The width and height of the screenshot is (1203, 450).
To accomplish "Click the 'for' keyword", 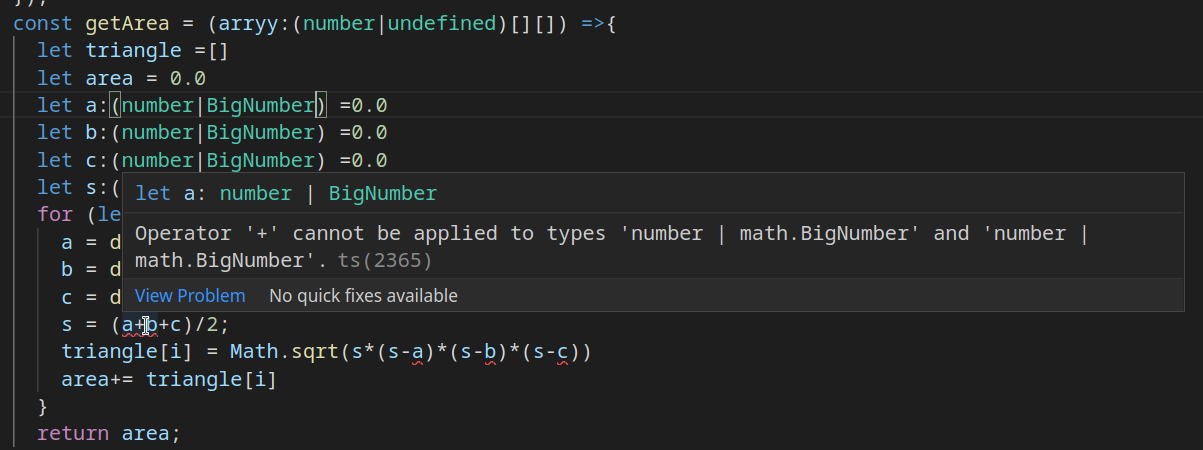I will pyautogui.click(x=55, y=214).
